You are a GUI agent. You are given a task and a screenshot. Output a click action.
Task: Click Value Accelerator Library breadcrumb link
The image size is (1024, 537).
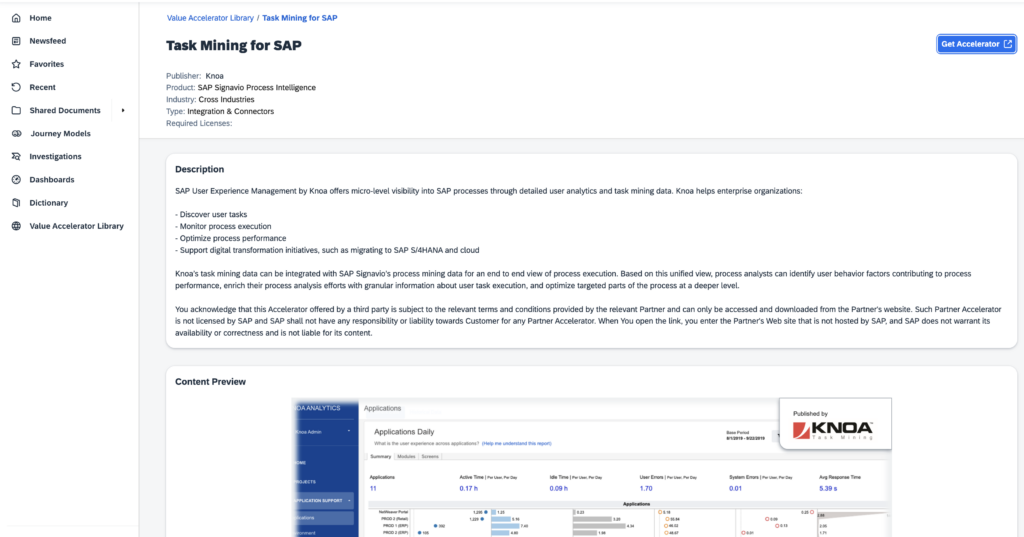coord(210,18)
